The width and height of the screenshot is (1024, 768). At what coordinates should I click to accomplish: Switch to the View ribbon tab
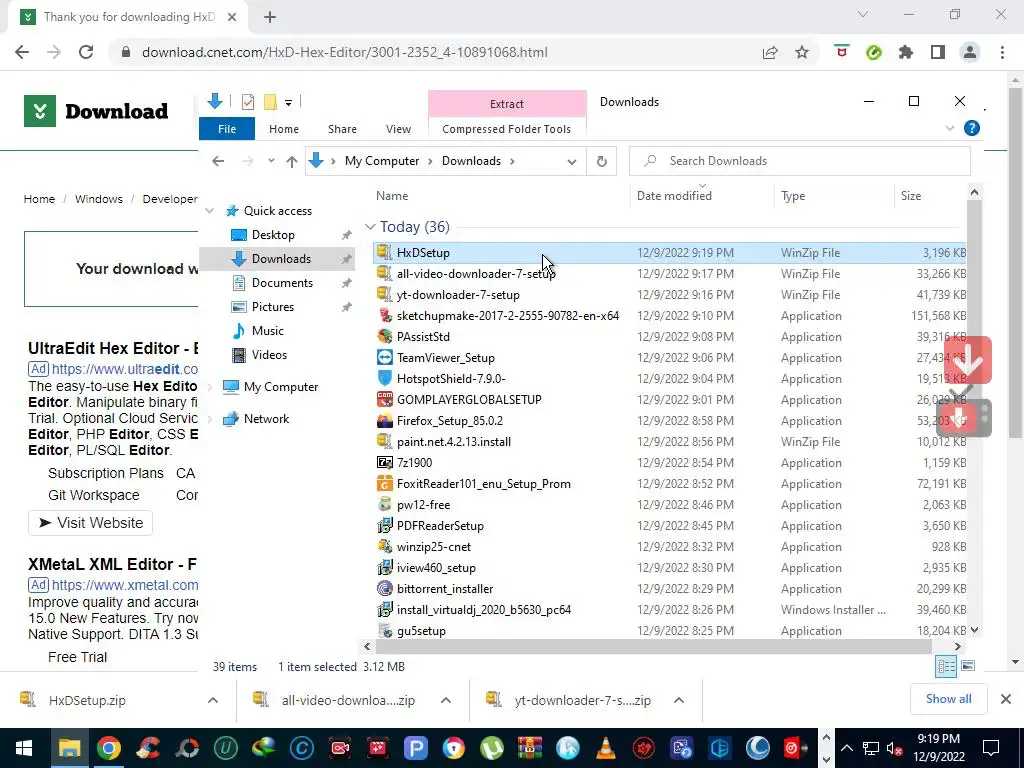point(398,129)
